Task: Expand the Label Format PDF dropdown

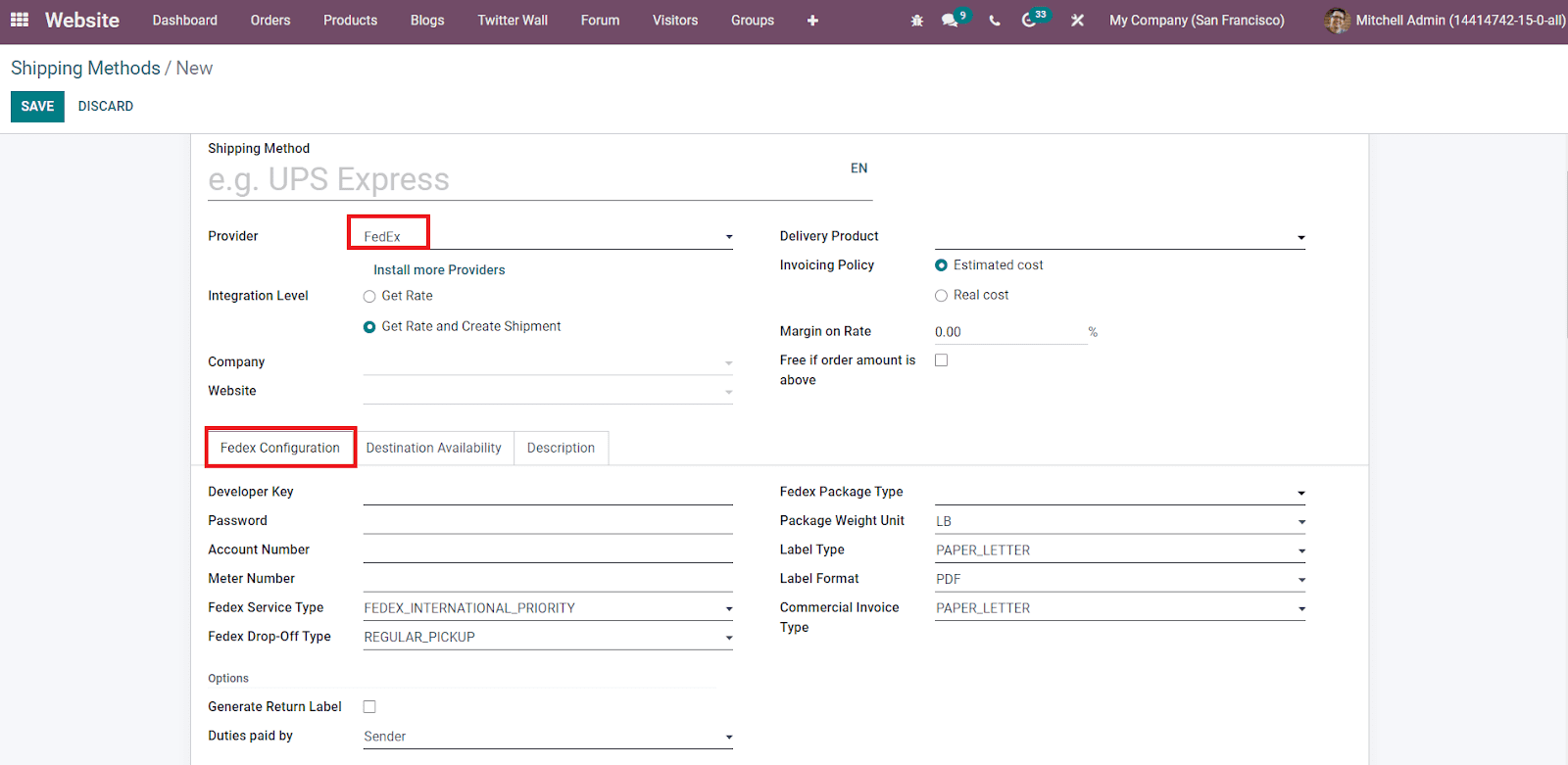Action: (1120, 580)
